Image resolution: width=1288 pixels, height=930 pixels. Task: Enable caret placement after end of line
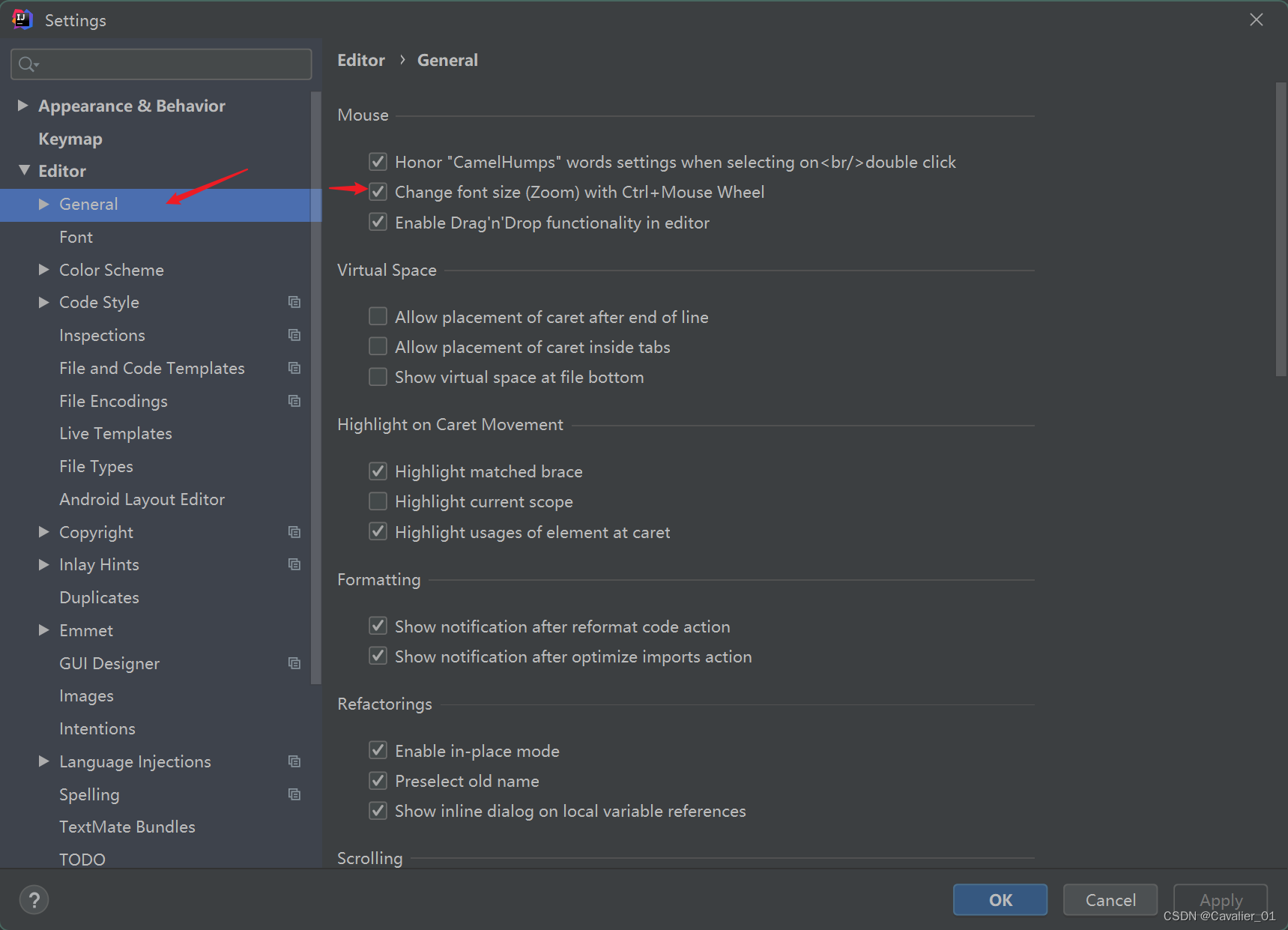coord(378,316)
